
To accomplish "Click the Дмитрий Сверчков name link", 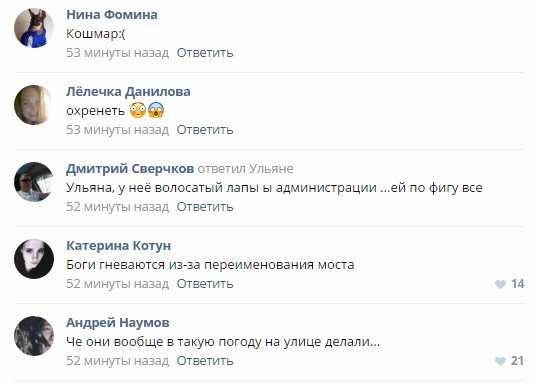I will 130,168.
